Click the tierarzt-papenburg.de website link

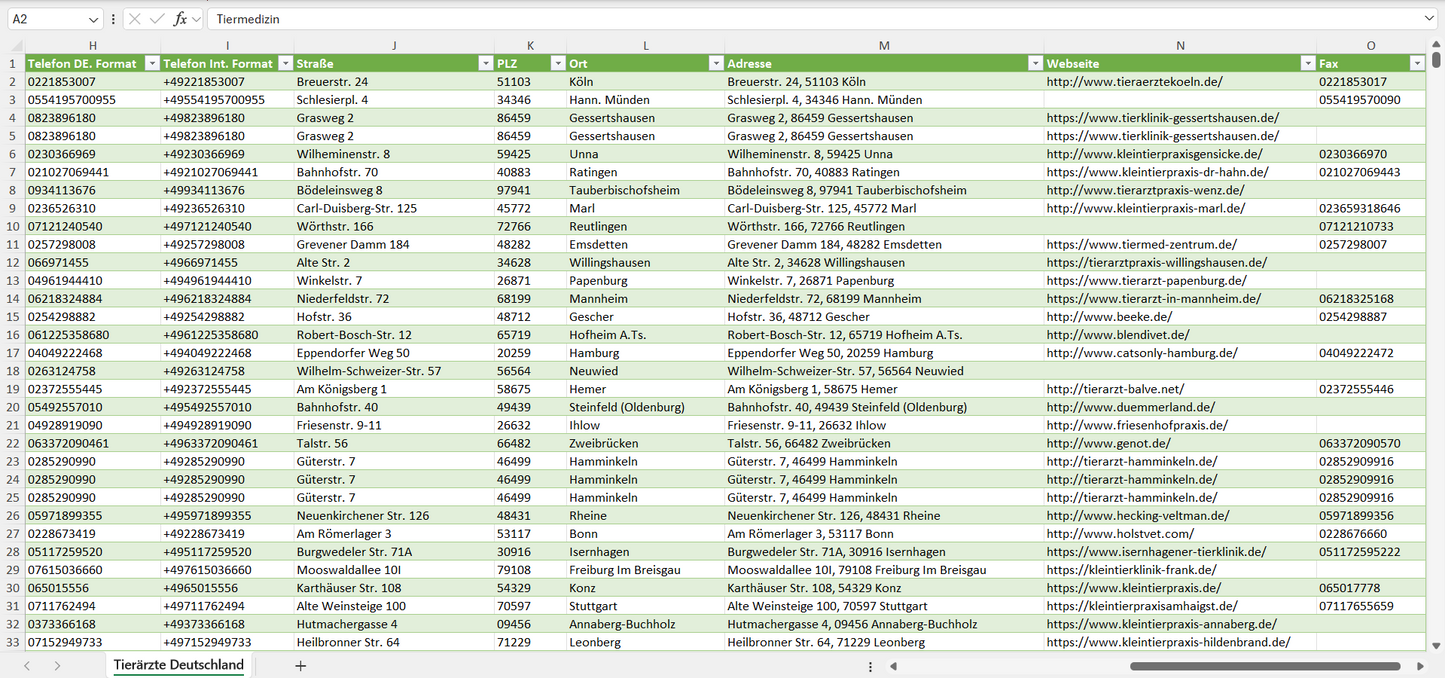[x=1147, y=280]
